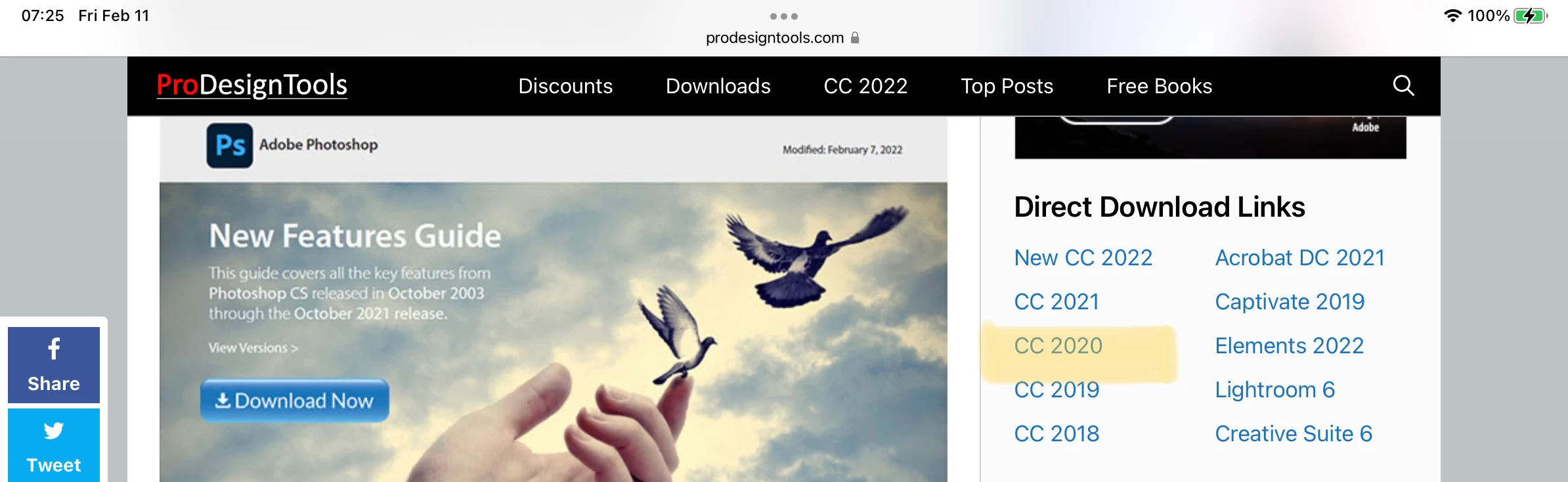Go to the ProDesignTools home logo
This screenshot has height=482, width=1568.
[252, 85]
